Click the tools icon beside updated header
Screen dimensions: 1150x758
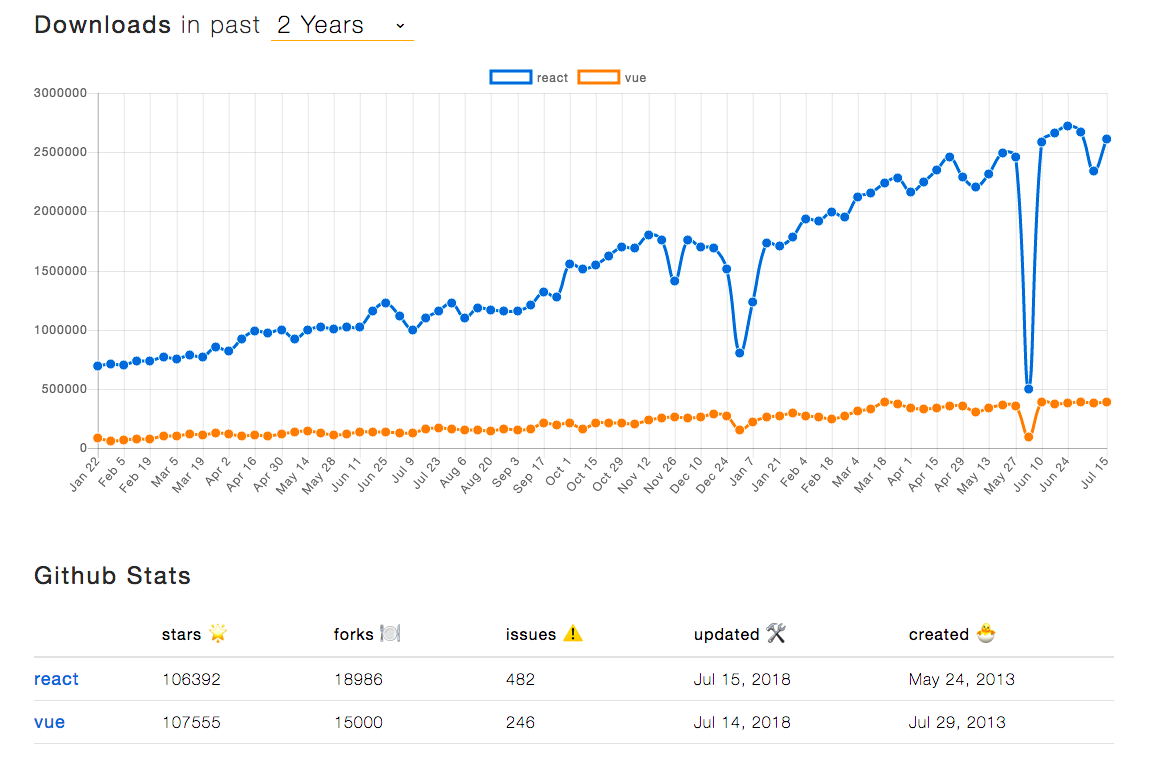point(777,633)
